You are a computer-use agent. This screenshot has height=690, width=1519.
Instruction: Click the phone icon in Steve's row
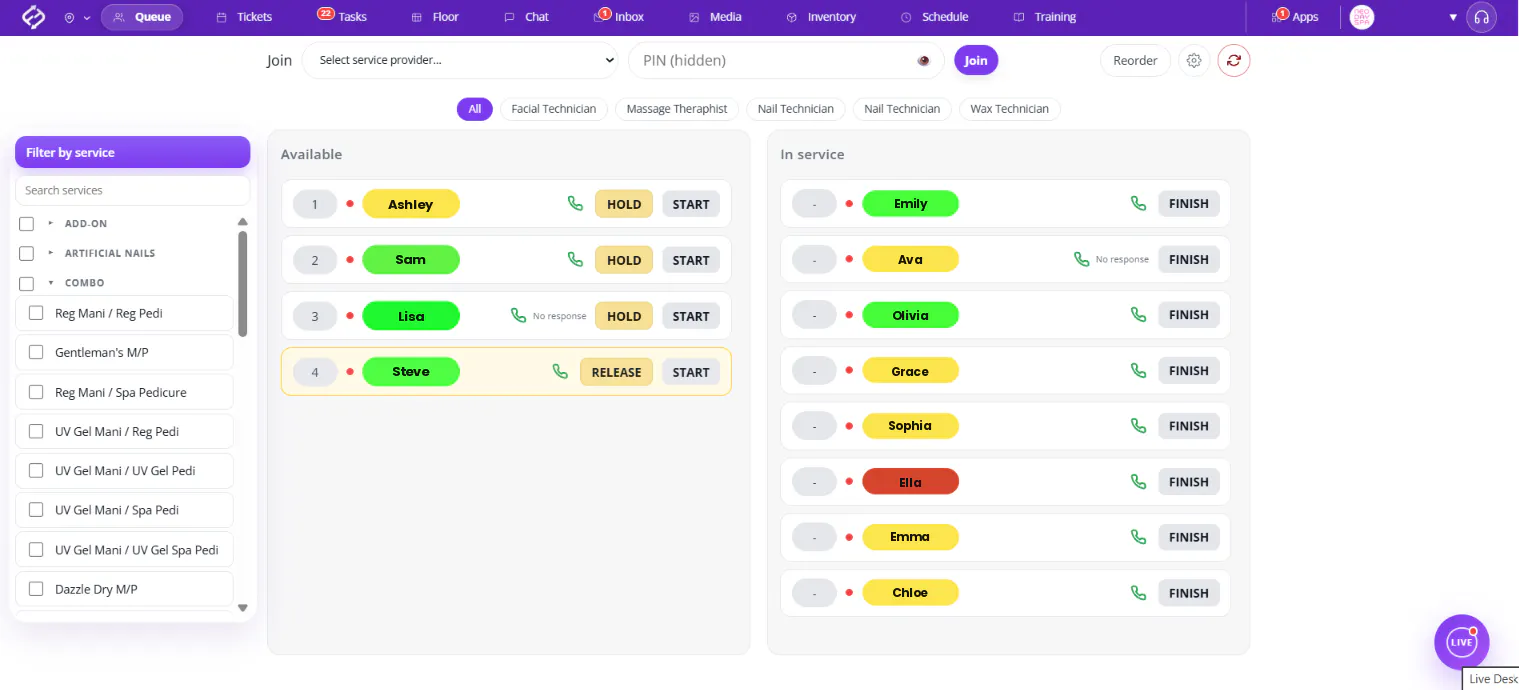click(560, 372)
